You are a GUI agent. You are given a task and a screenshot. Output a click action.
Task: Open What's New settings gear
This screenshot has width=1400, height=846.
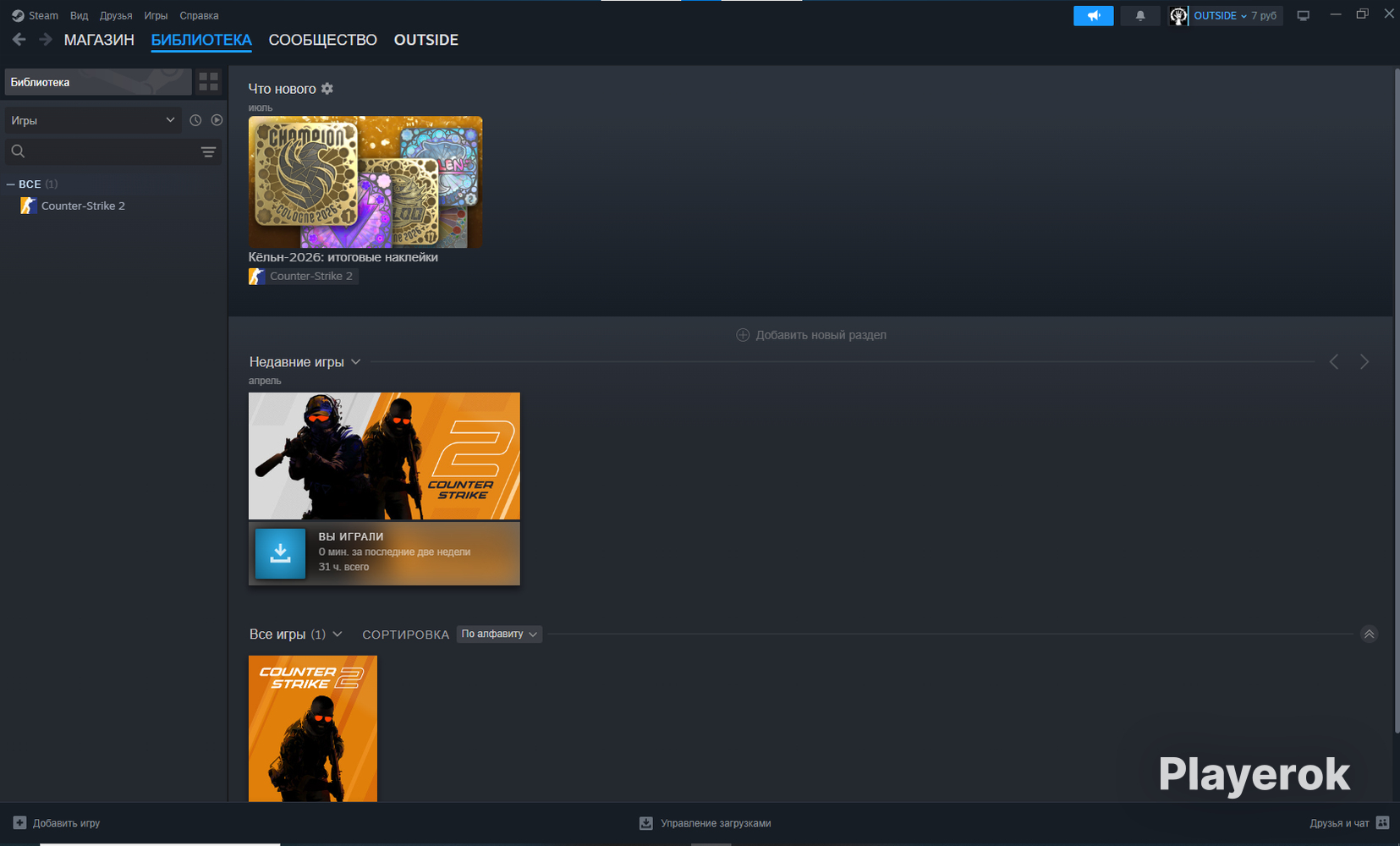pos(327,88)
